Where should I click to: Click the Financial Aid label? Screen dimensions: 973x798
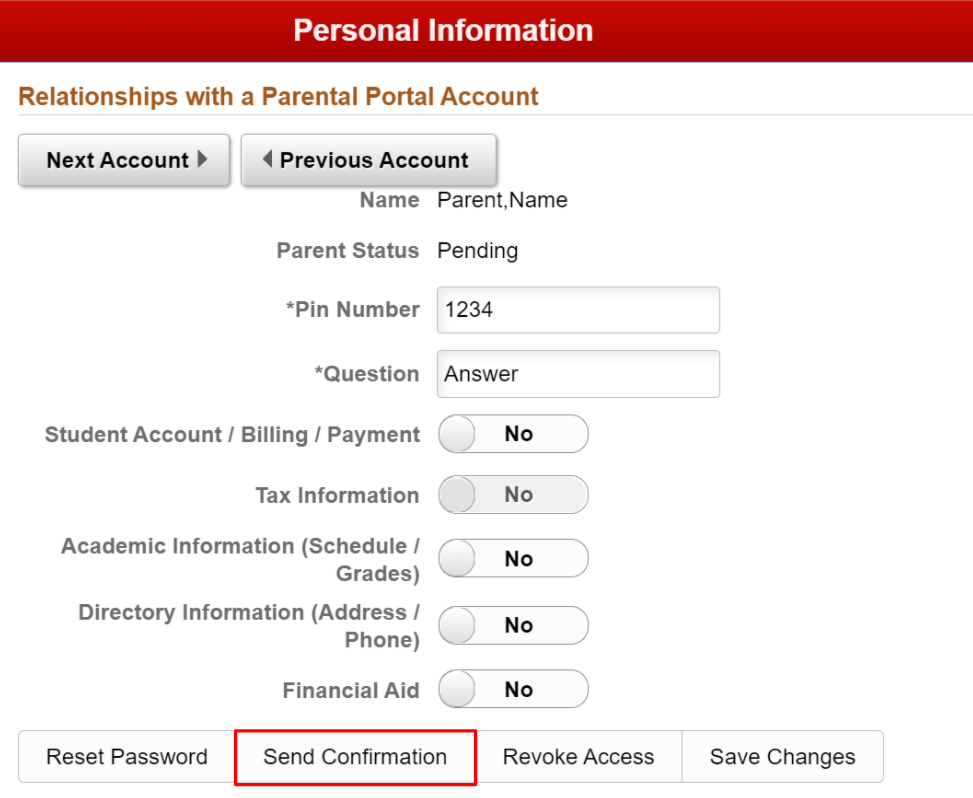351,690
